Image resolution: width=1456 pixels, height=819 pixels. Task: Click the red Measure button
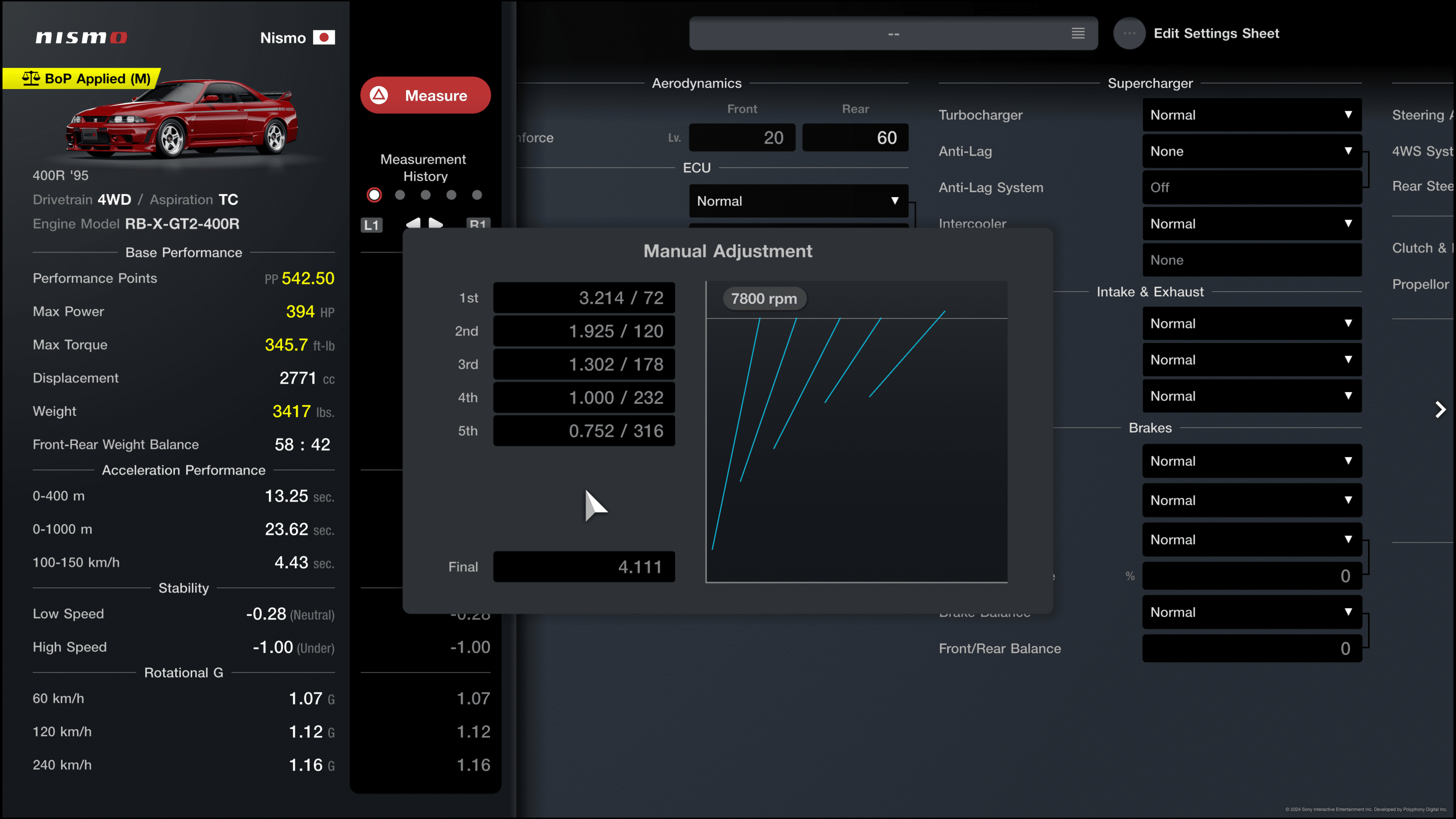point(425,95)
